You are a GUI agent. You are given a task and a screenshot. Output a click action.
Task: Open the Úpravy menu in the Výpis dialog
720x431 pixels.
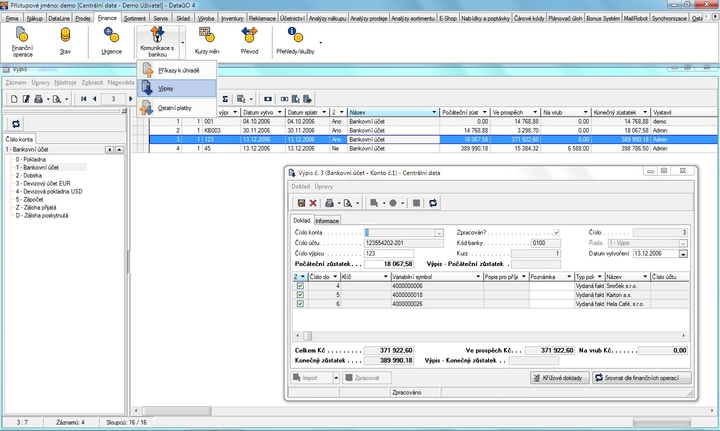(x=324, y=186)
